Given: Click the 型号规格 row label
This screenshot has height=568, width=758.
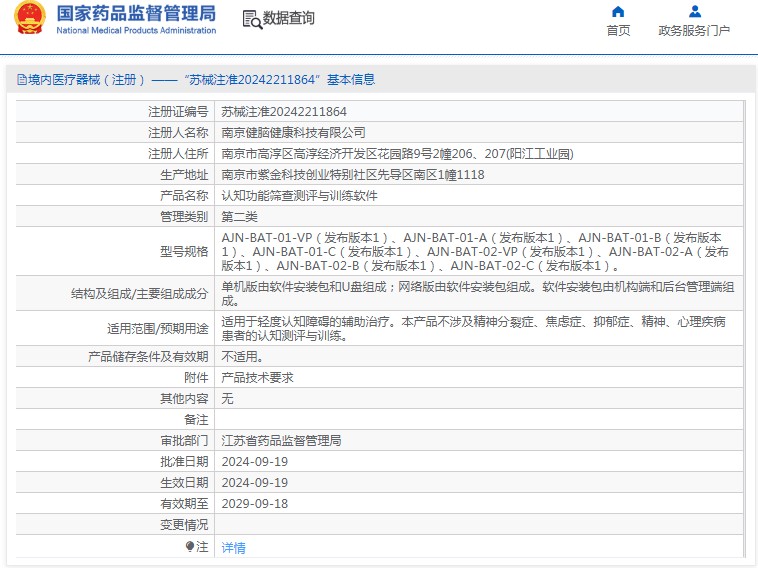Looking at the screenshot, I should [184, 251].
